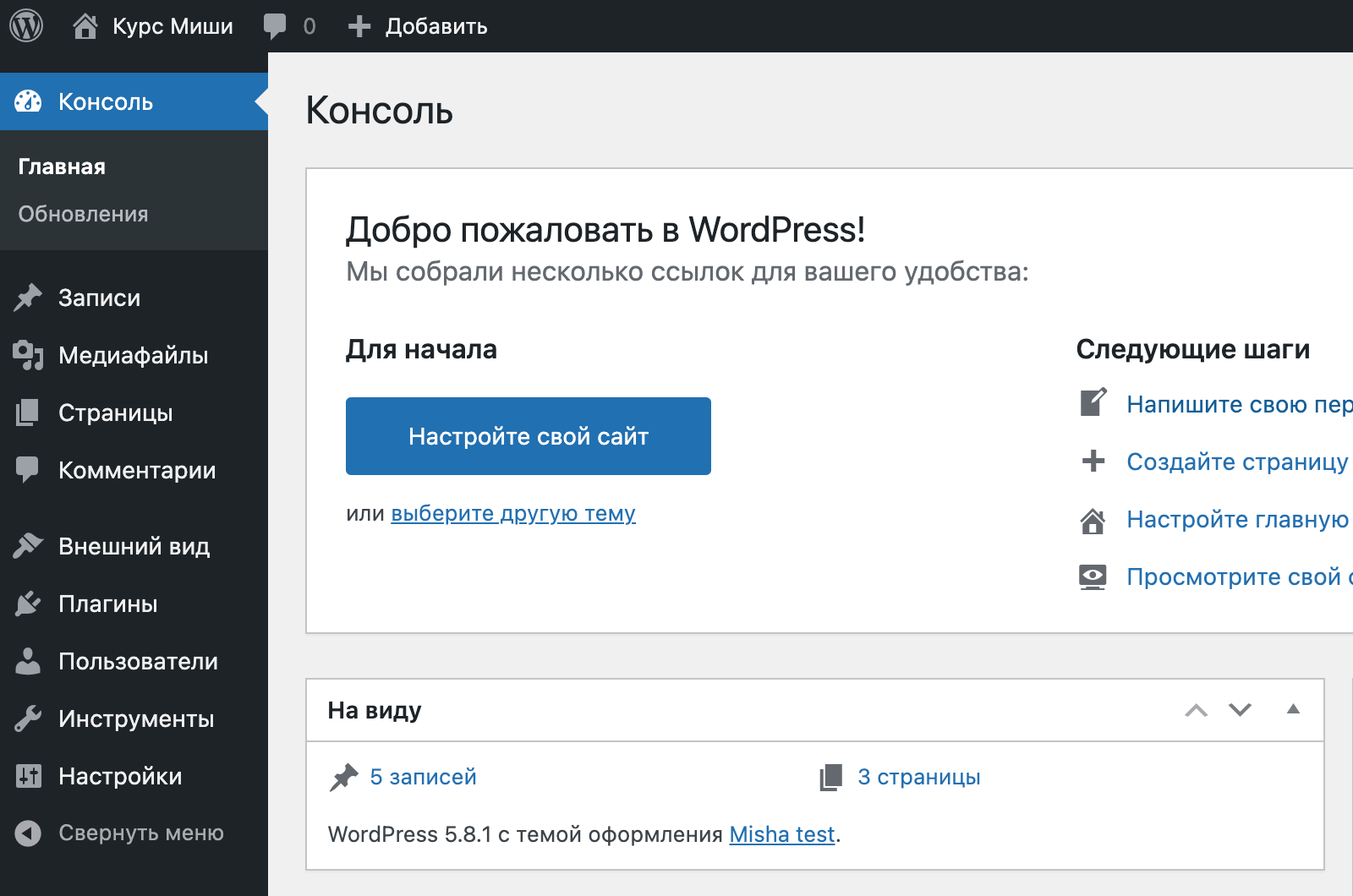Click the collapse arrow icon for Свернуть меню
Screen dimensions: 1353x896
click(28, 833)
